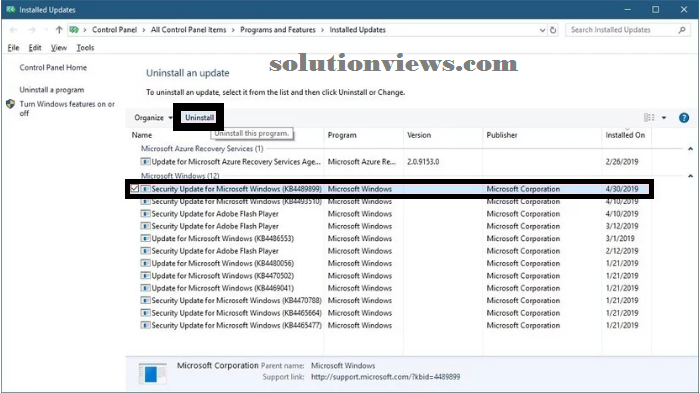
Task: Open the address bar history dropdown
Action: point(542,30)
